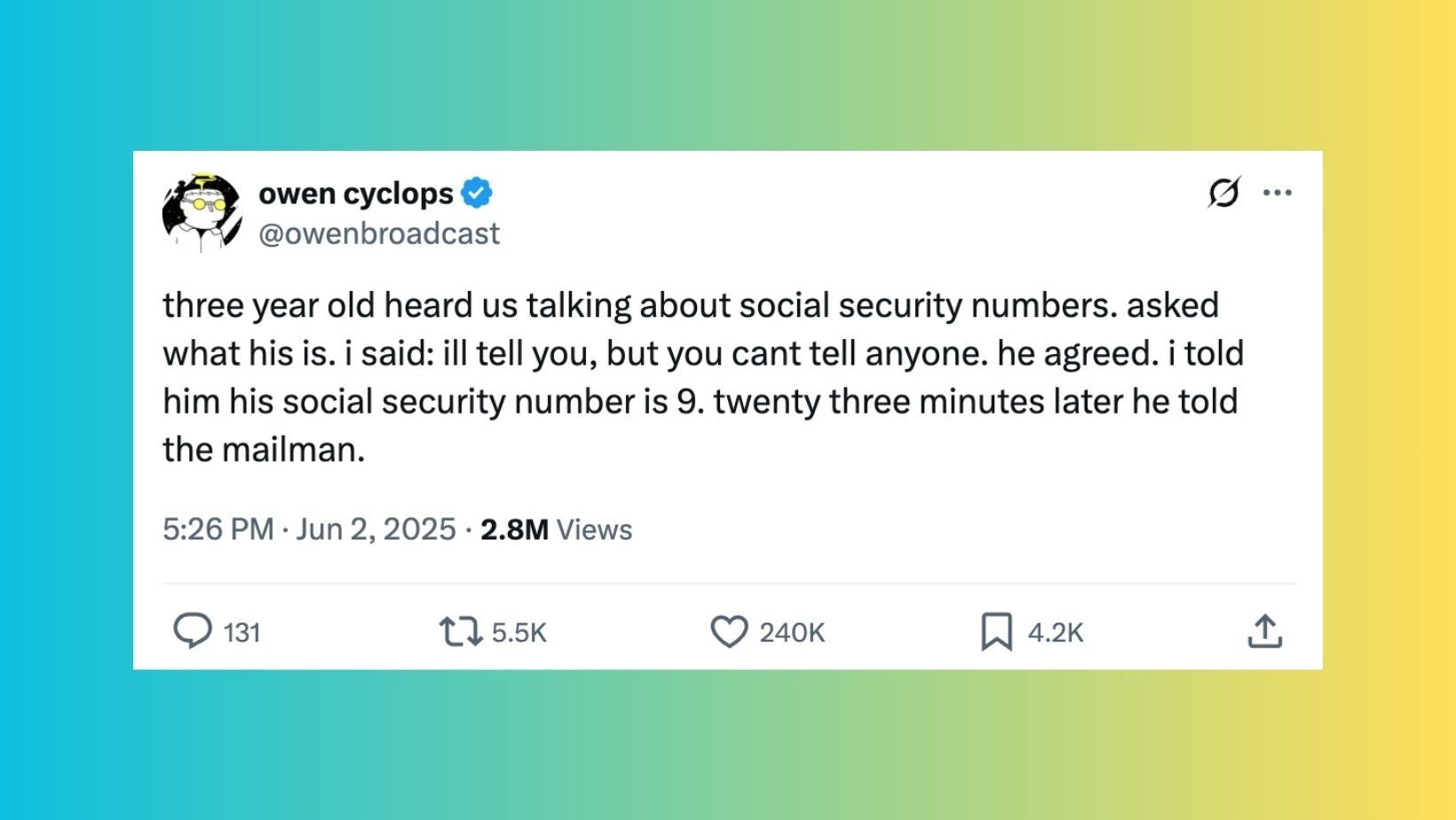Image resolution: width=1456 pixels, height=820 pixels.
Task: Open the three-dot more options menu
Action: point(1277,193)
